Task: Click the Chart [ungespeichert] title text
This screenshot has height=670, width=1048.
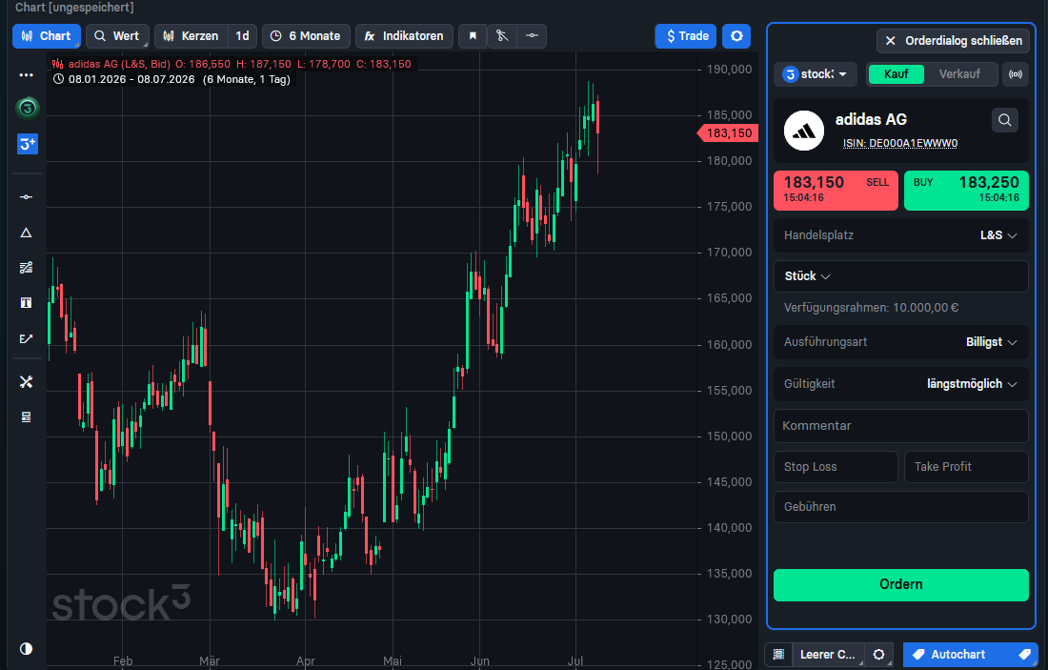Action: 74,7
